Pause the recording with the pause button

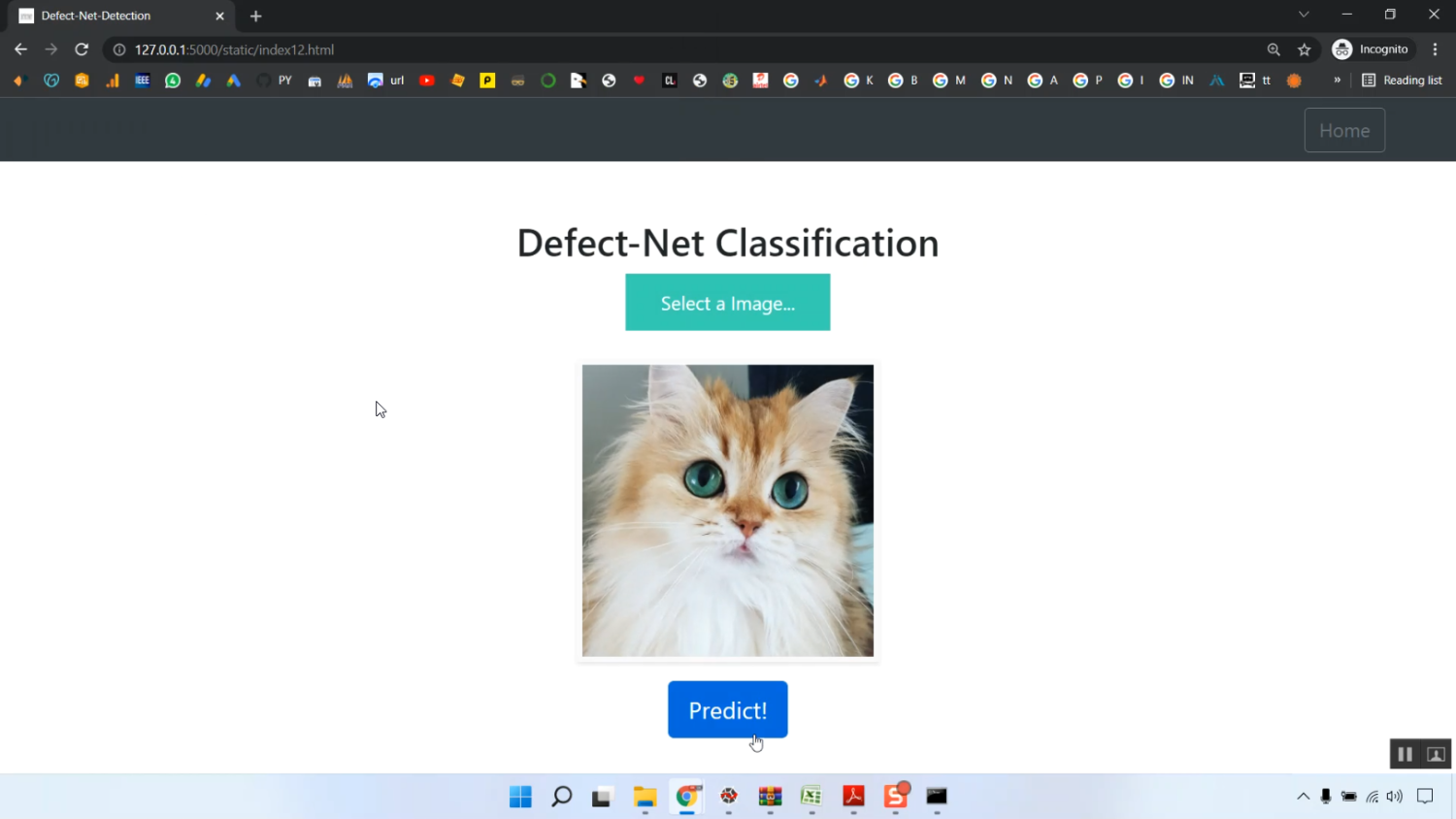point(1405,754)
